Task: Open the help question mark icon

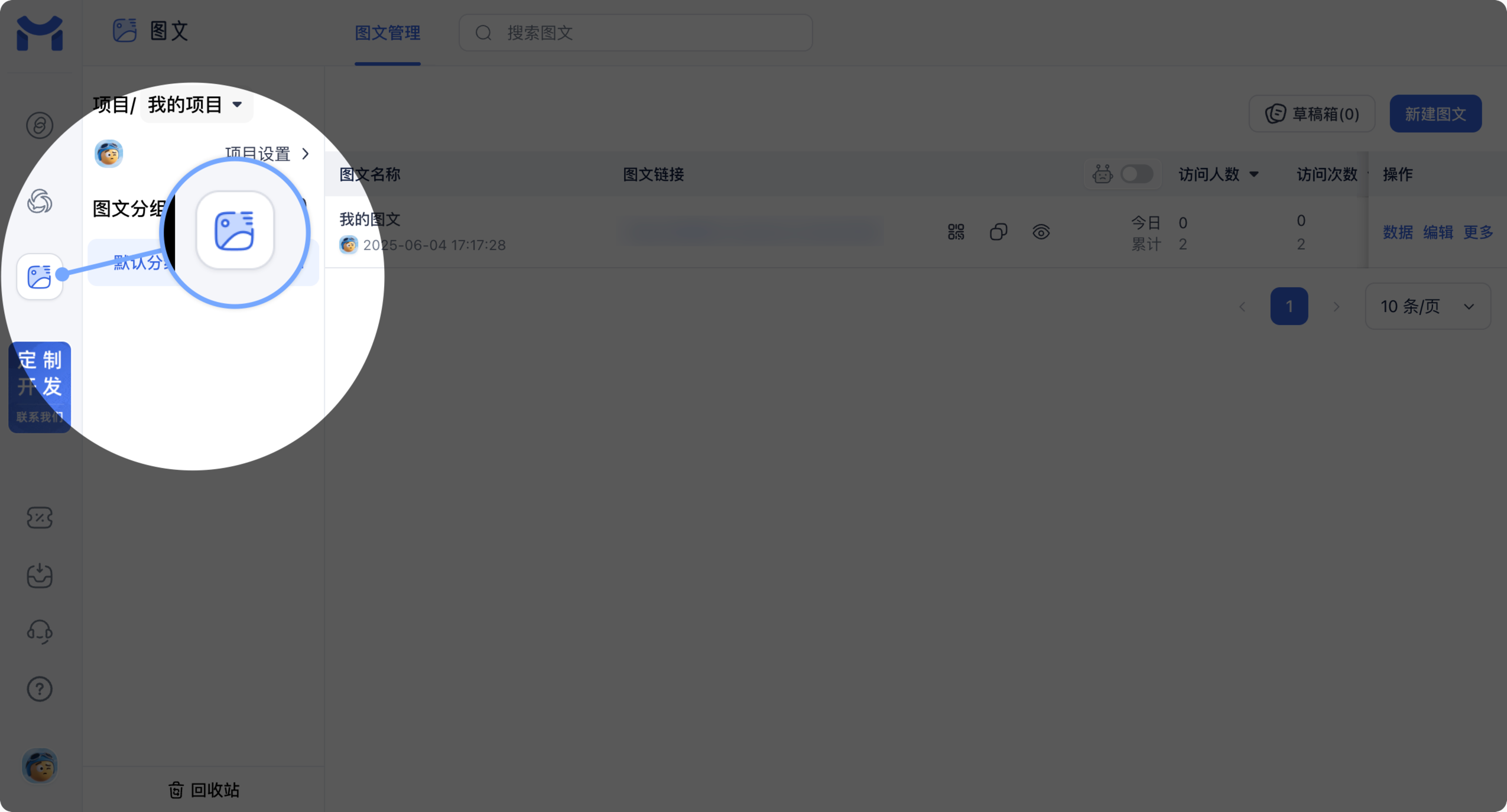Action: click(x=40, y=689)
